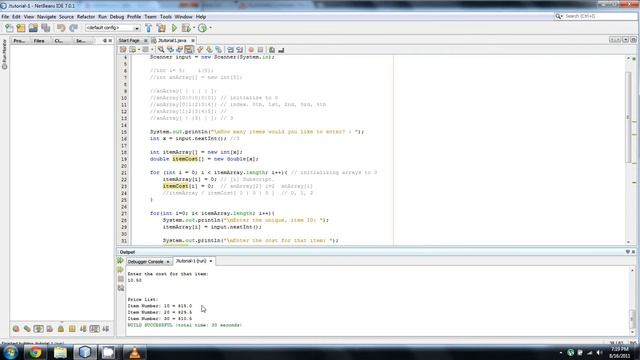Click line number 27 in the gutter

click(124, 213)
